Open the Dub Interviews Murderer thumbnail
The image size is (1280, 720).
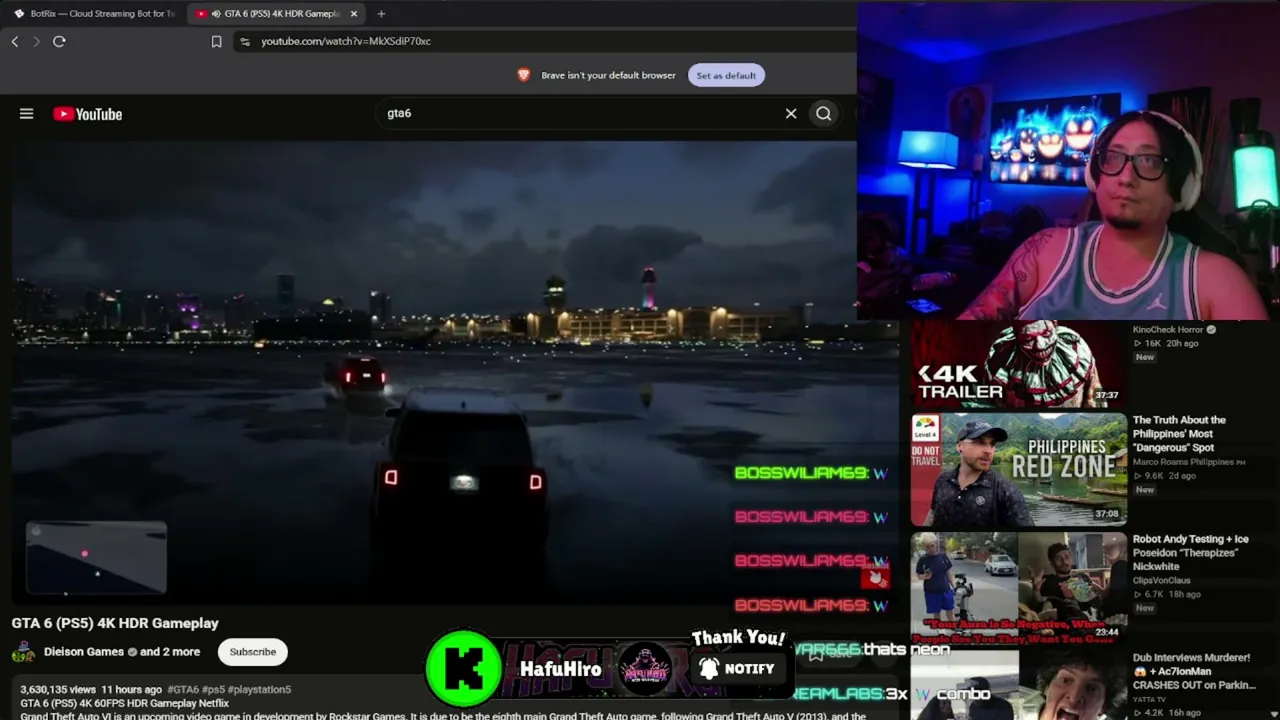[x=1018, y=686]
